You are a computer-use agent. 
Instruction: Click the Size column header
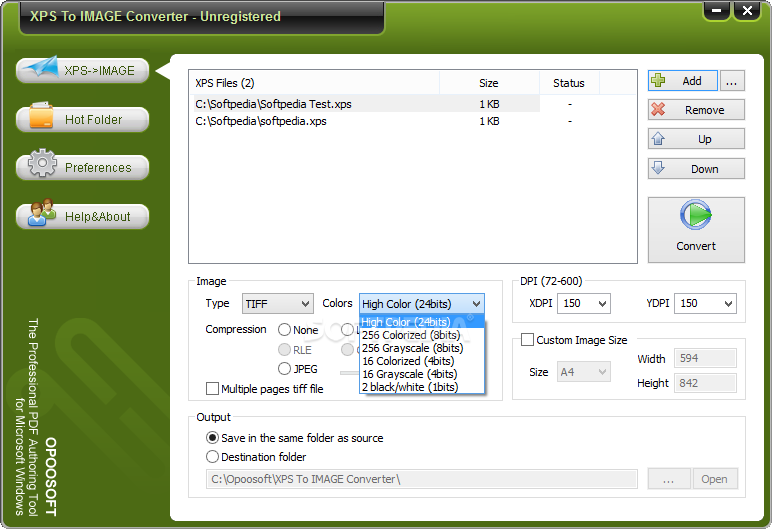(x=489, y=83)
